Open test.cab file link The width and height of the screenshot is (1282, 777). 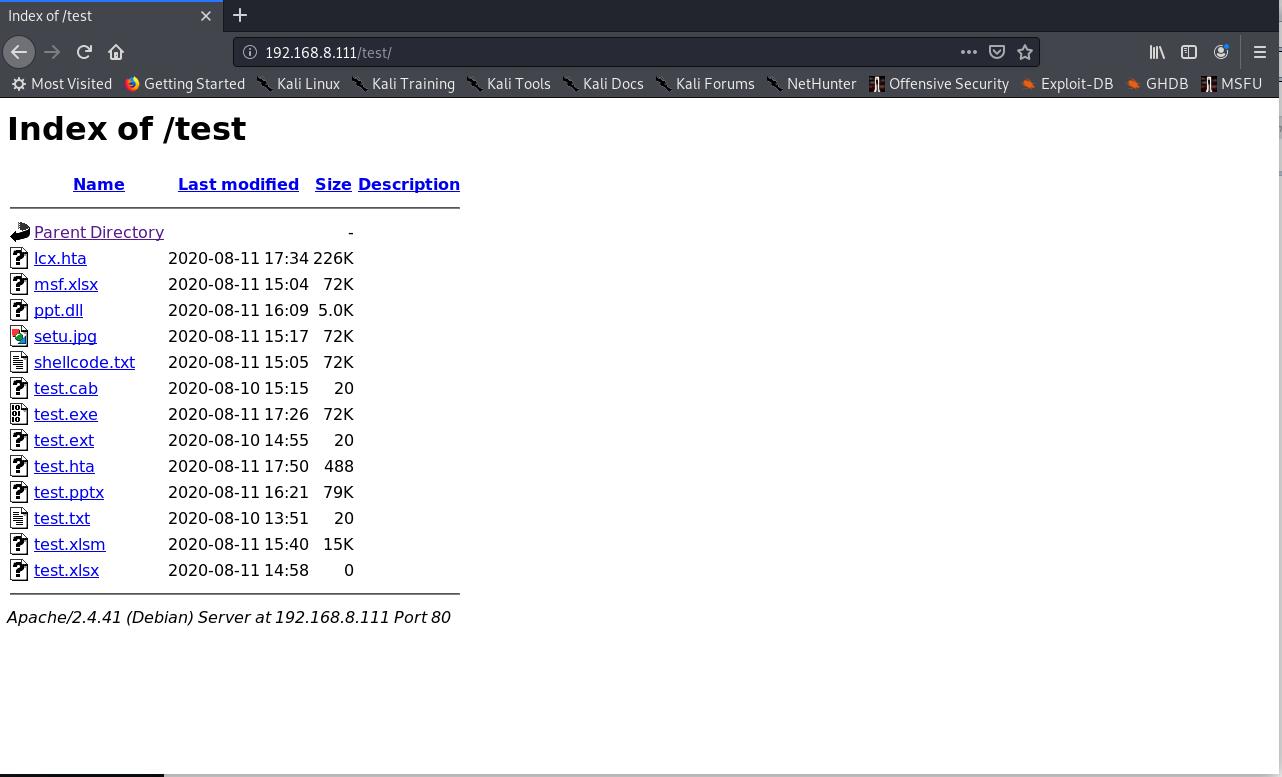(66, 388)
